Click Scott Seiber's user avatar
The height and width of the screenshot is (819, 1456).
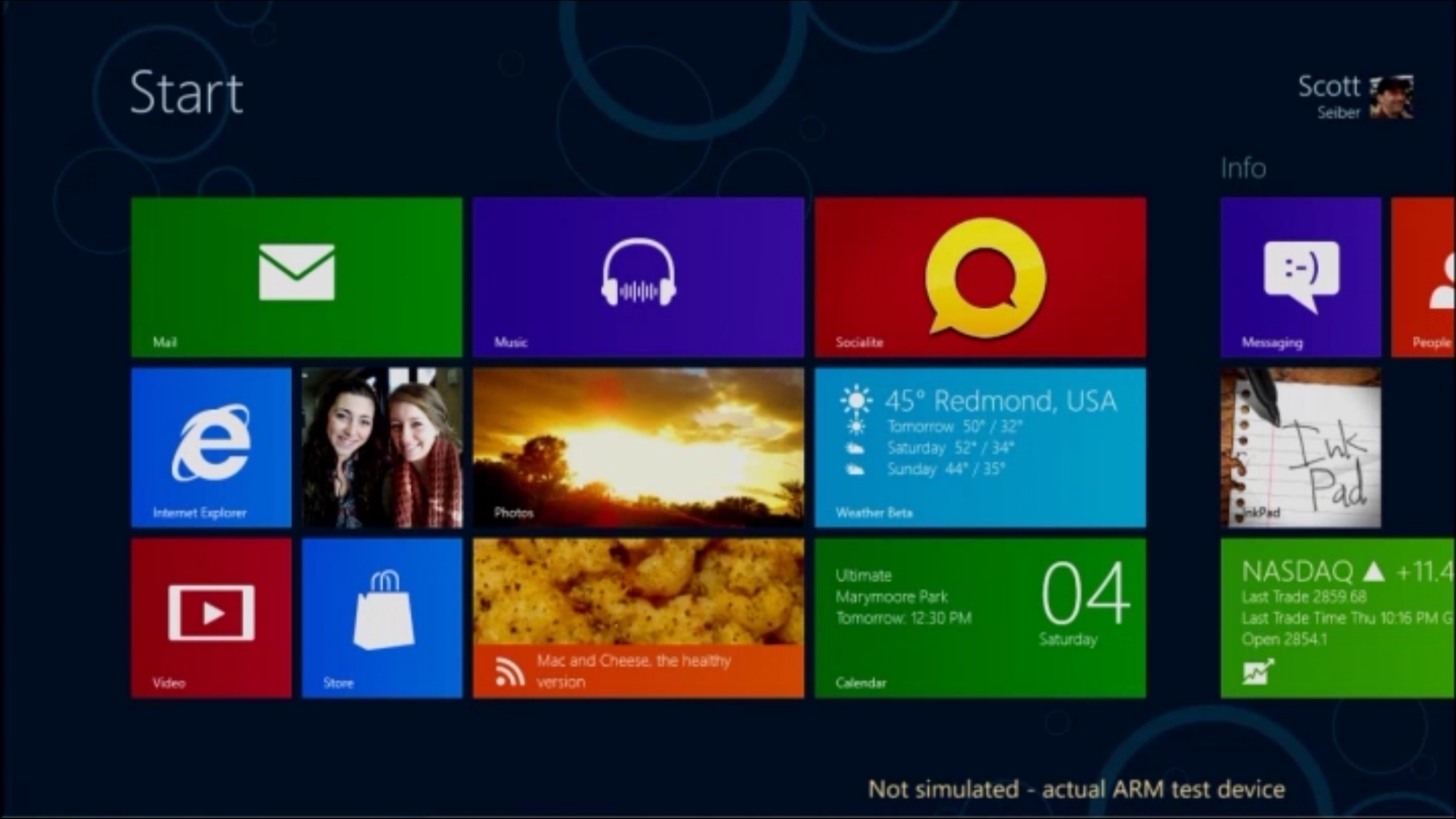[1391, 97]
